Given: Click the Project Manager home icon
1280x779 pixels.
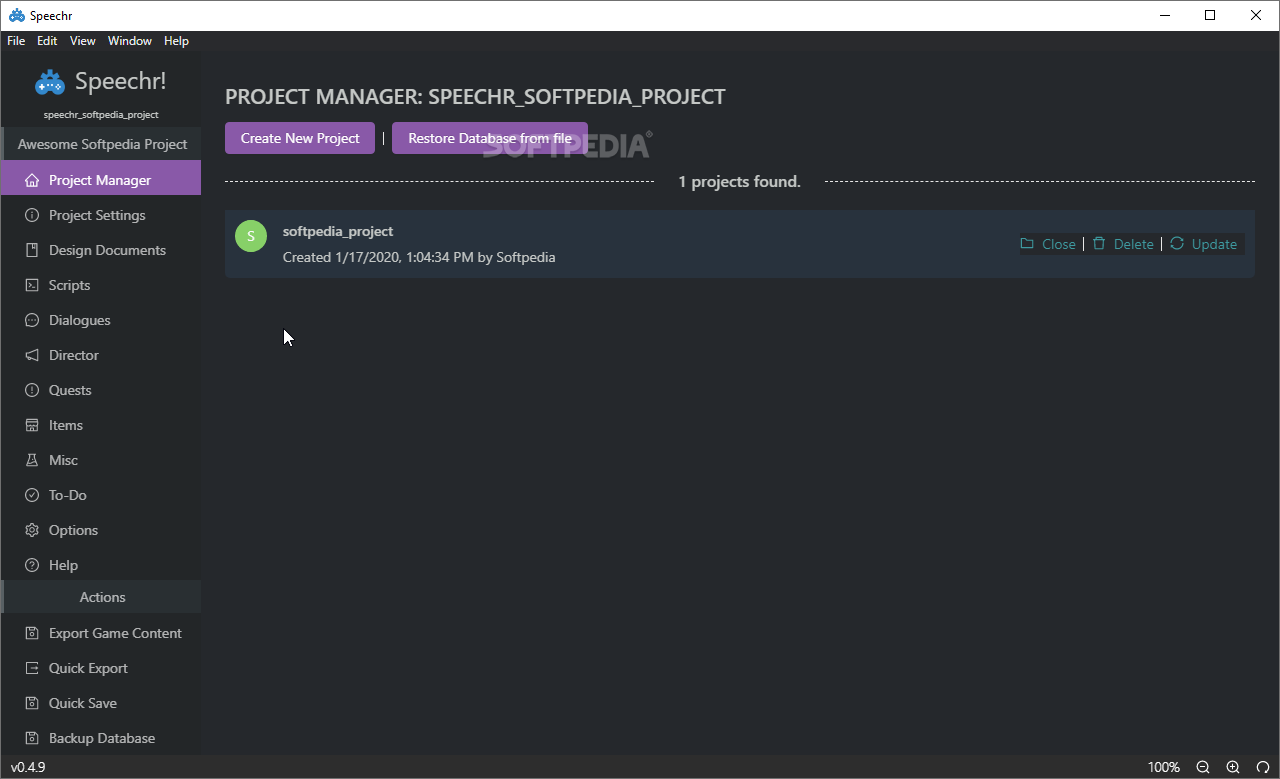Looking at the screenshot, I should click(32, 180).
